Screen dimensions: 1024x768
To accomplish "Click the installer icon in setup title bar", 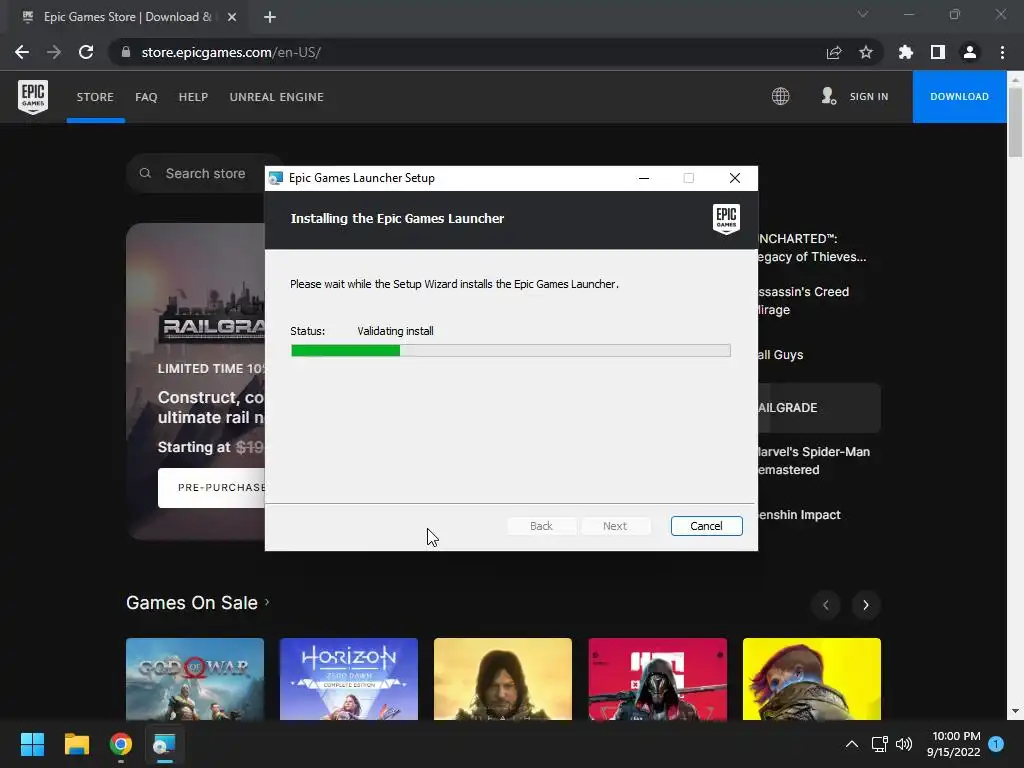I will click(276, 178).
